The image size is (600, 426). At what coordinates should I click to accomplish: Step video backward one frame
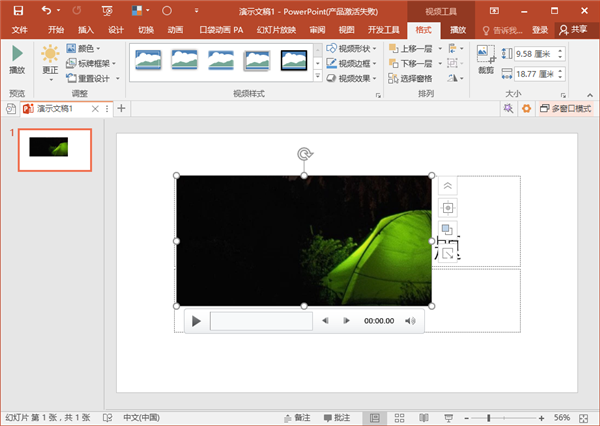click(325, 321)
